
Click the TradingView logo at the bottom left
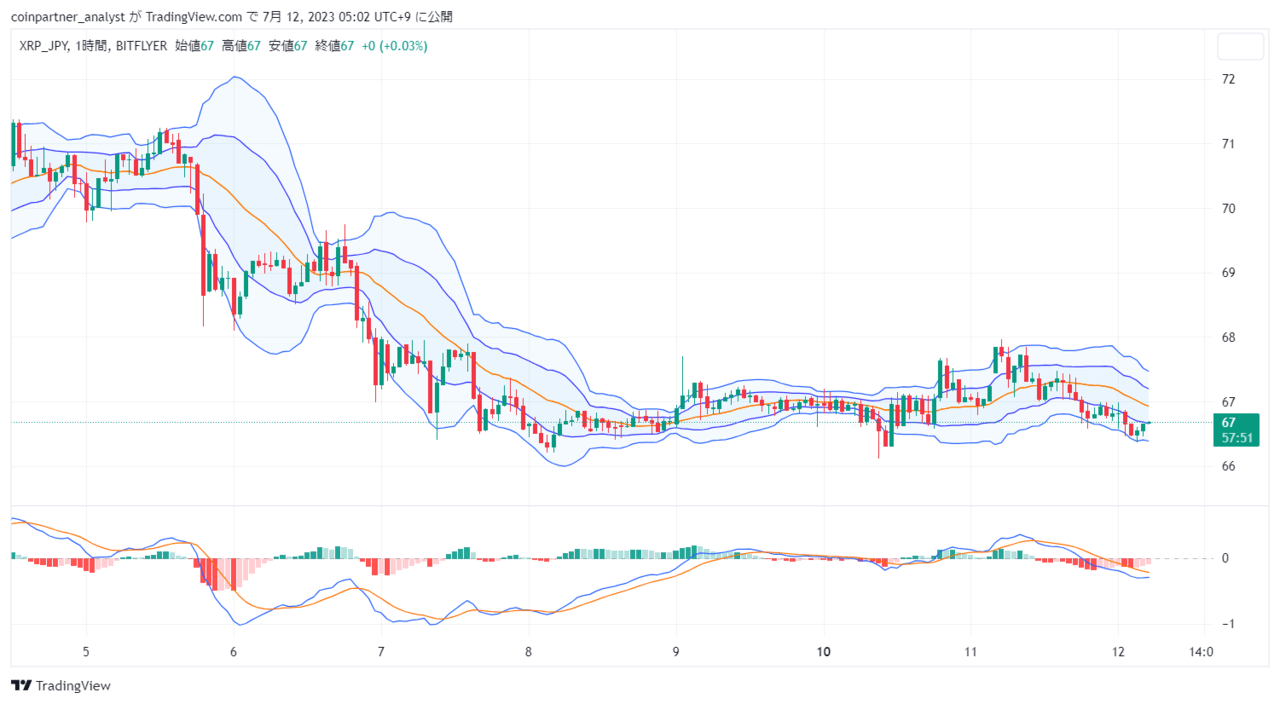coord(60,686)
